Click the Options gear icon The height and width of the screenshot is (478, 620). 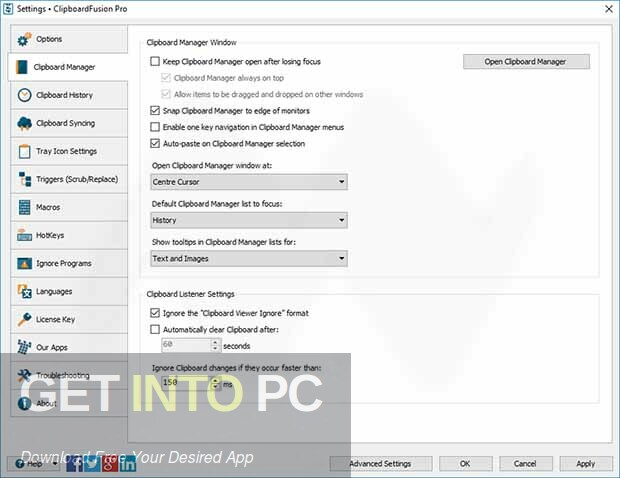(24, 39)
